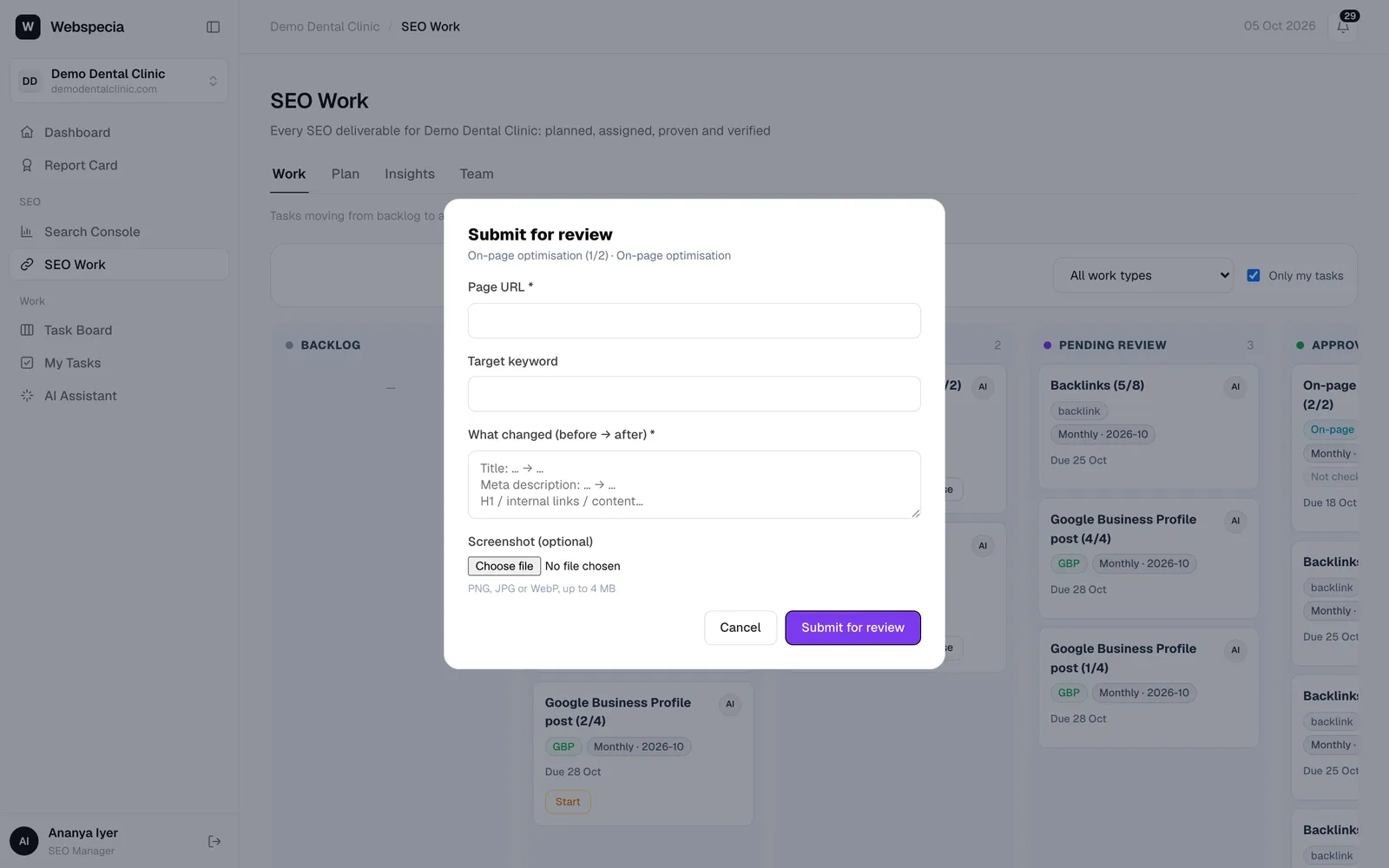Uncheck the Only my tasks checkbox
Viewport: 1389px width, 868px height.
click(x=1254, y=275)
